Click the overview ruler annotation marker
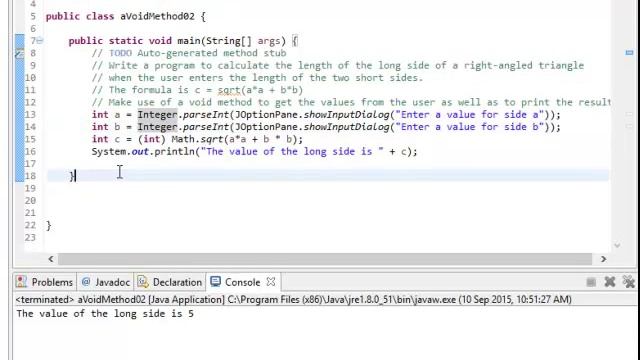 [629, 53]
